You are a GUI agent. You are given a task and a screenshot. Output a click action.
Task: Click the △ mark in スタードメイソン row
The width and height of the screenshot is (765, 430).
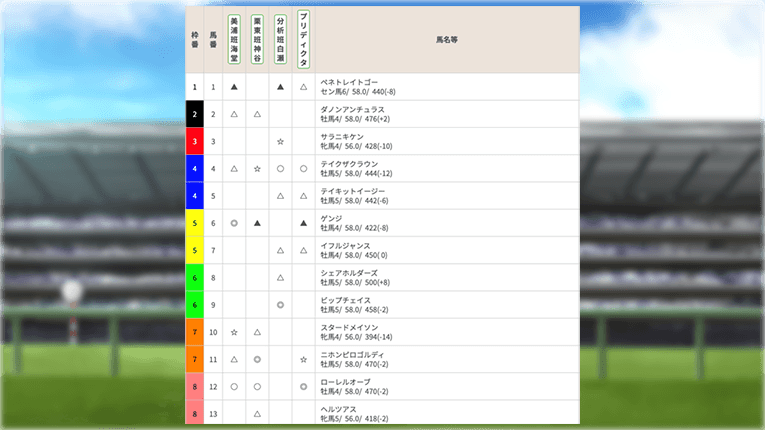[257, 332]
